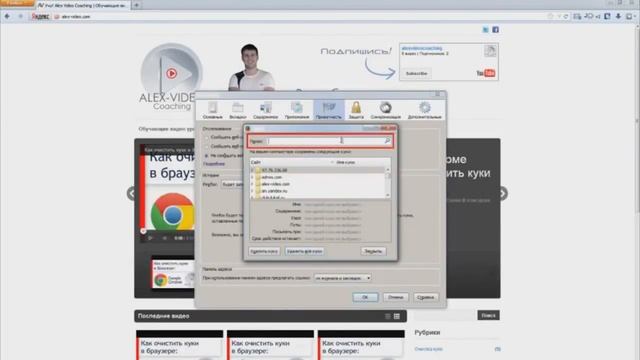Click the small thumbnail below the slider video
Screen dimensions: 640x360
(172, 273)
